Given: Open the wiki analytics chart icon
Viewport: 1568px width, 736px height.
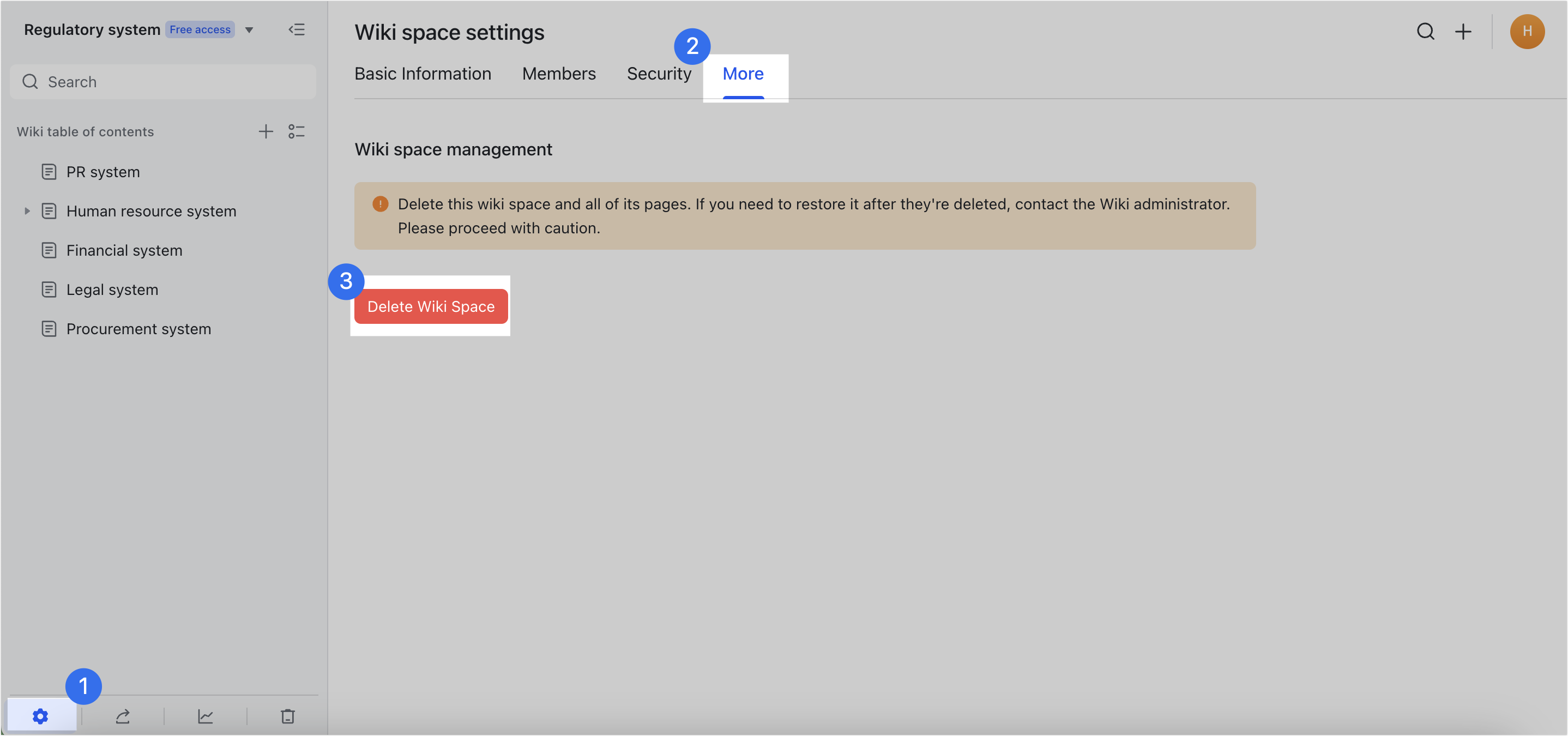Looking at the screenshot, I should (x=204, y=716).
